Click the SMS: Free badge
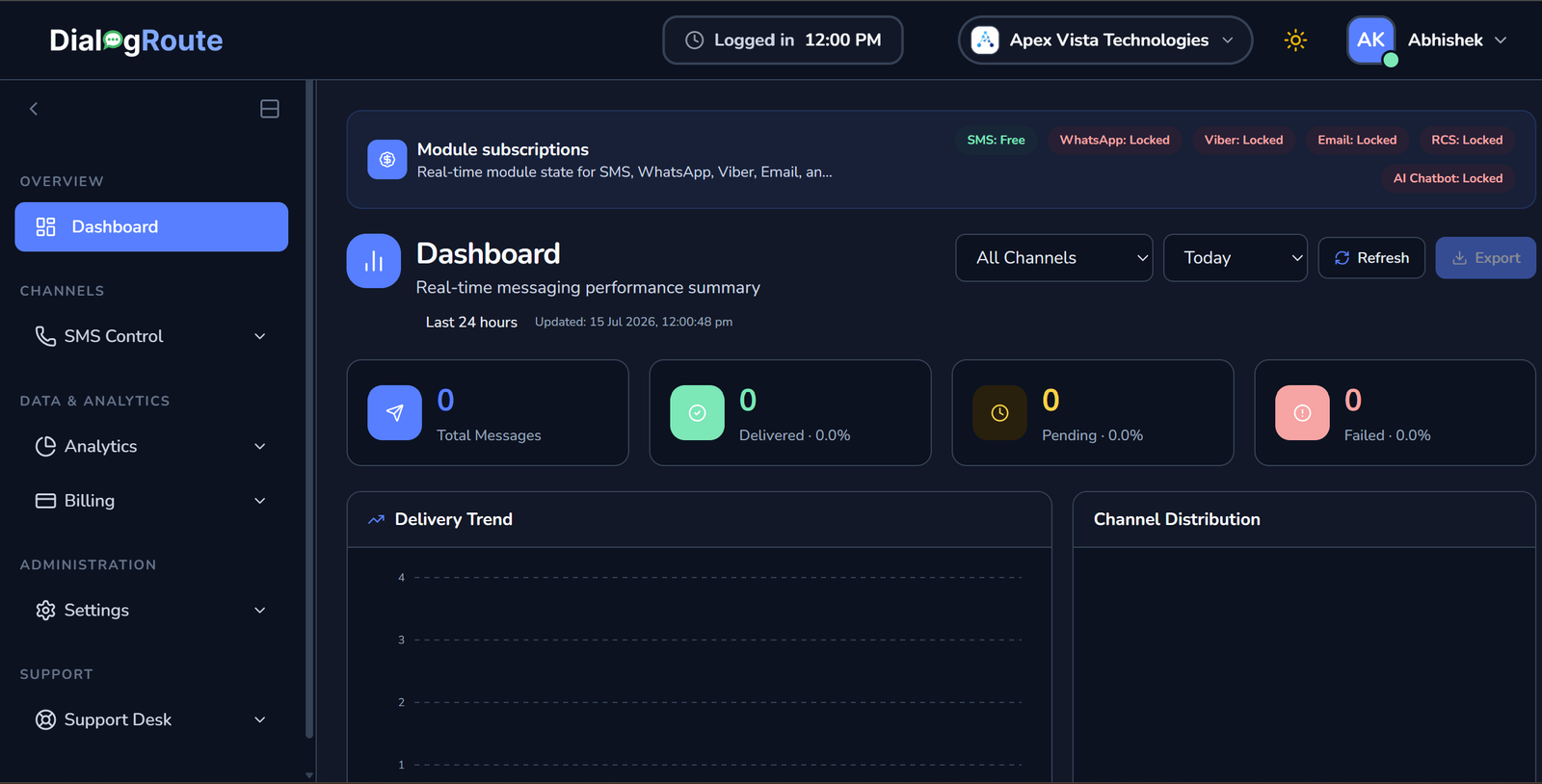 996,140
